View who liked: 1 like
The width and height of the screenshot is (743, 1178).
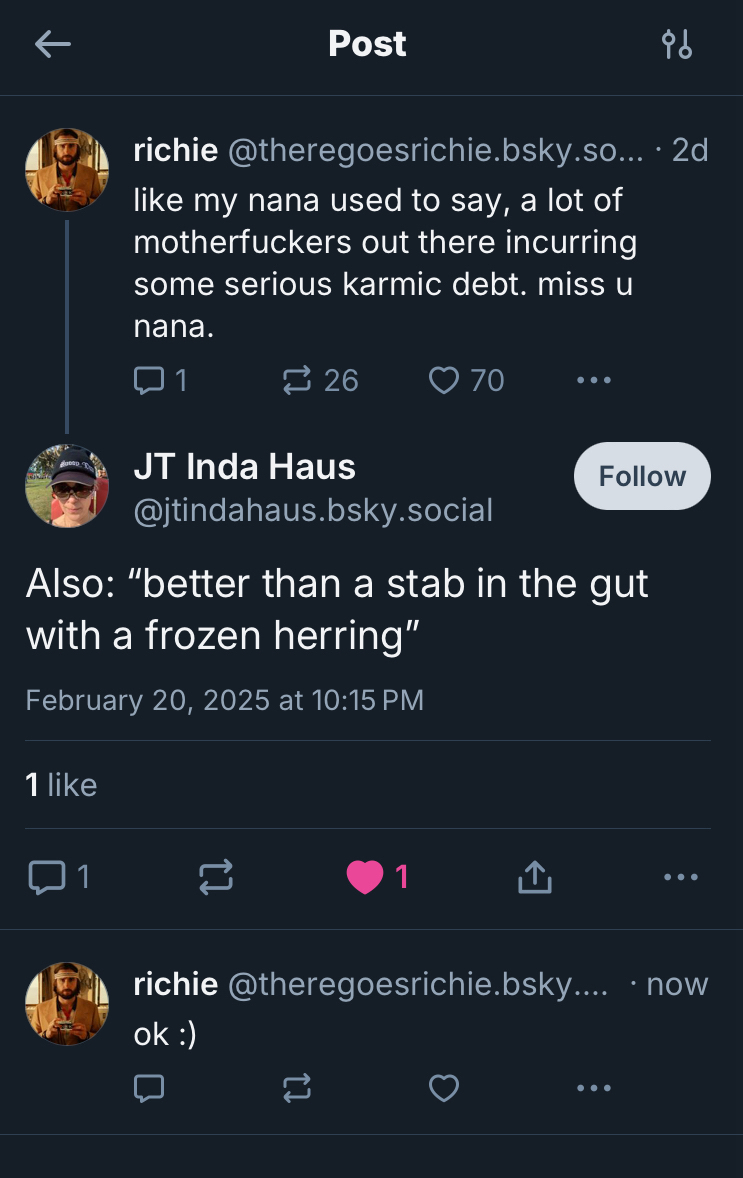(61, 785)
